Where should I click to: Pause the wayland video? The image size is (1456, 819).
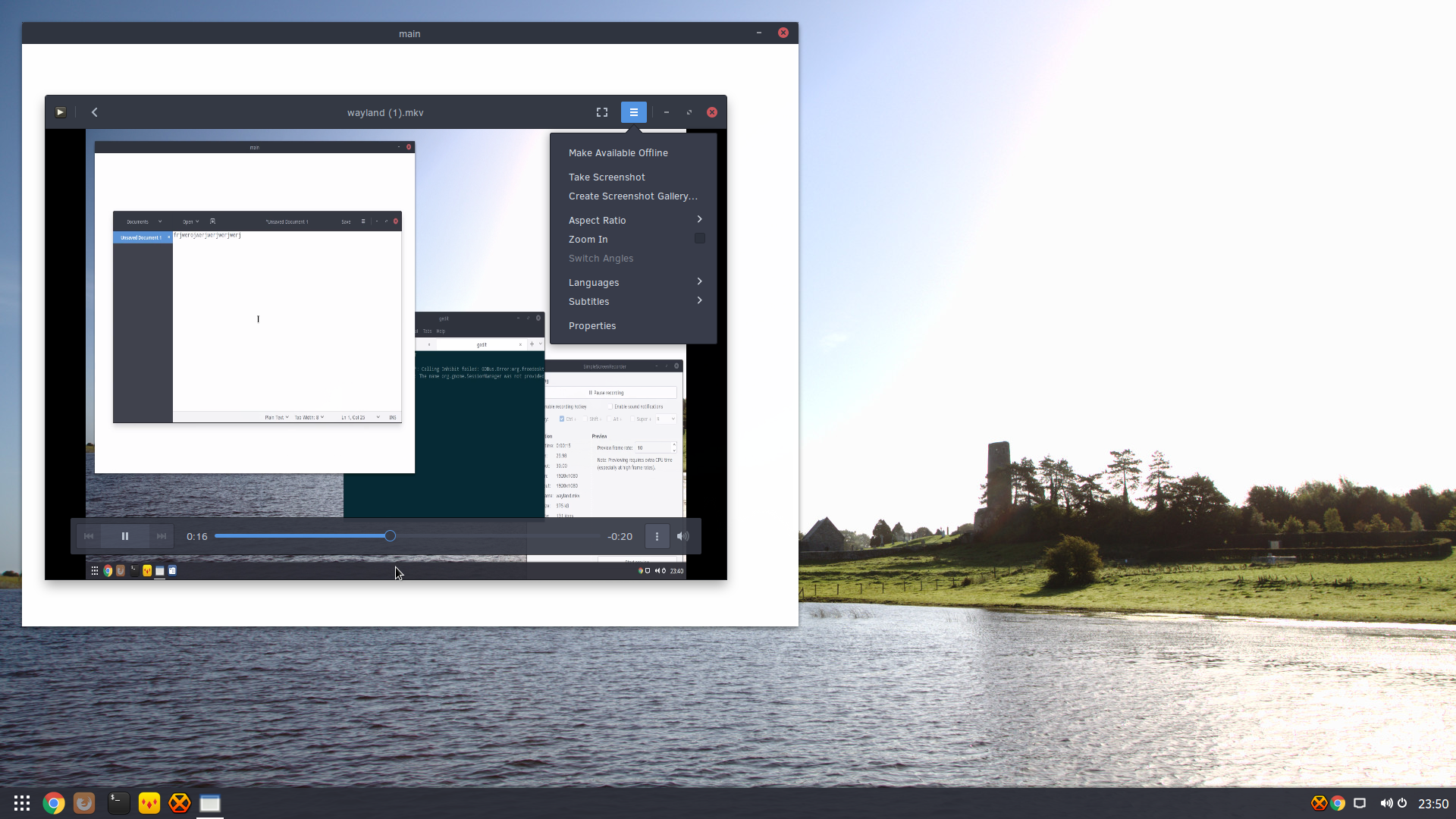click(x=125, y=536)
